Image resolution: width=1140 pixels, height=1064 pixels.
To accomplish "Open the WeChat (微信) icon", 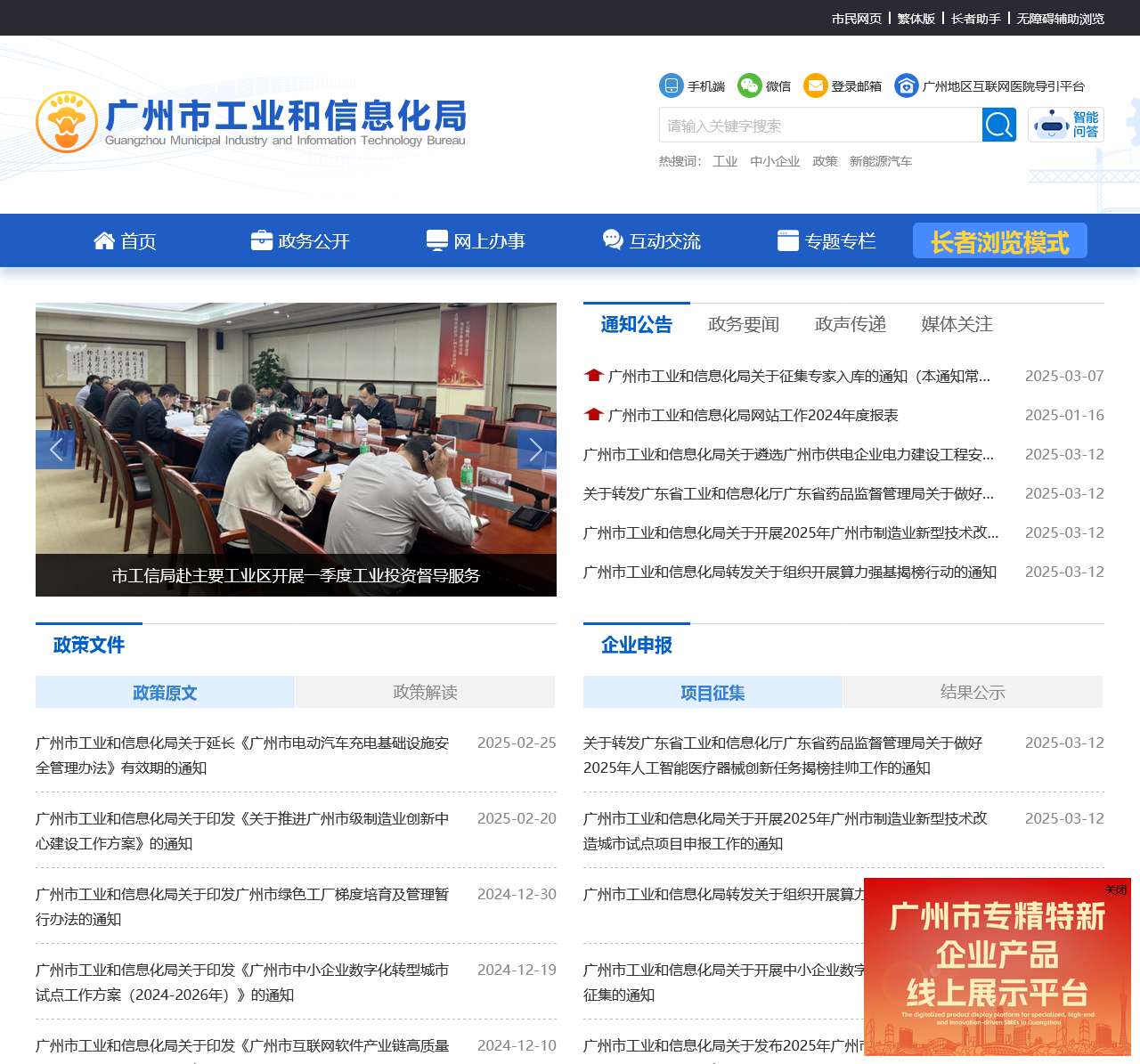I will (750, 85).
